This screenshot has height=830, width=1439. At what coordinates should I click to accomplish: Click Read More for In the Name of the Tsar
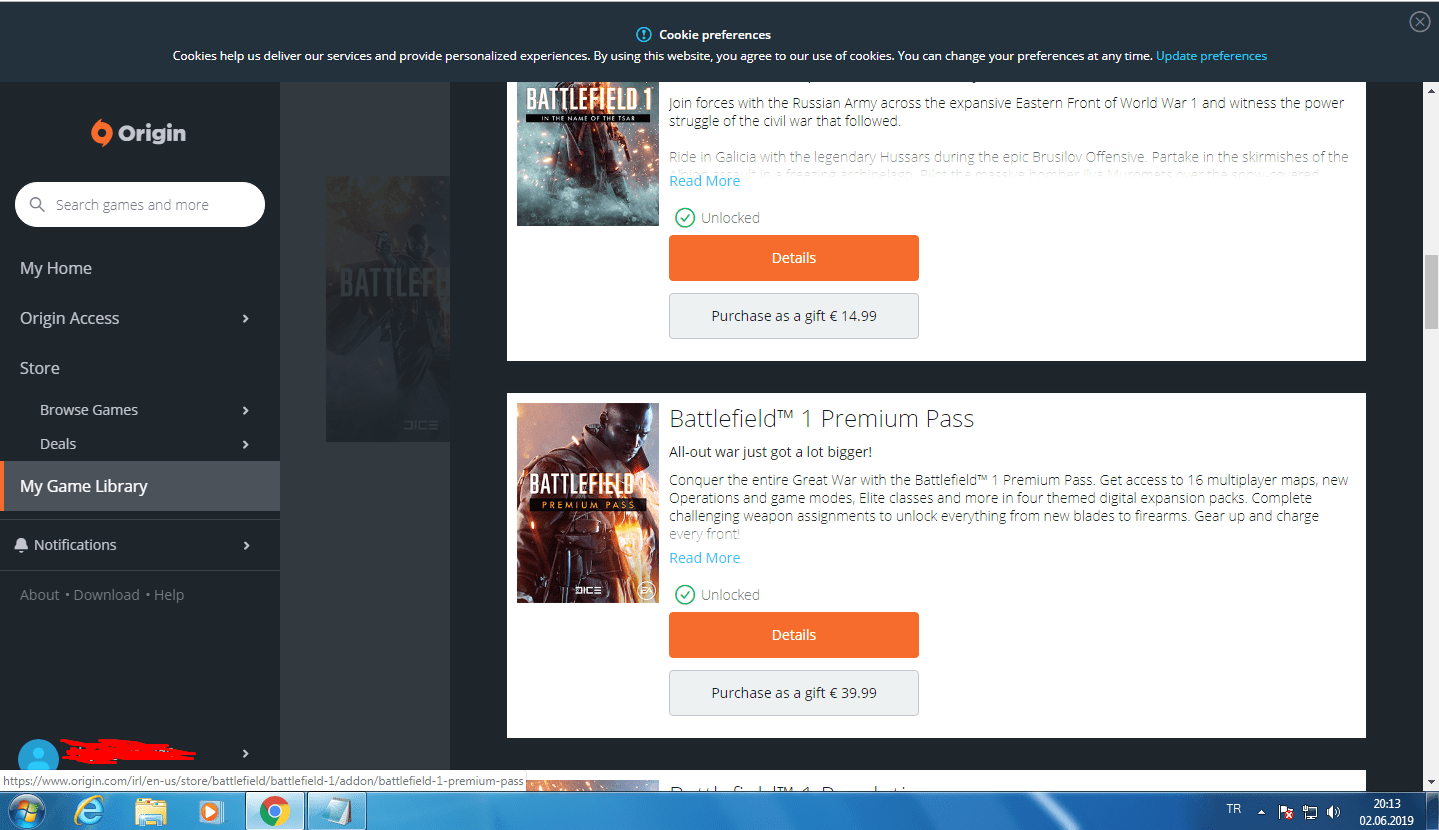coord(705,181)
